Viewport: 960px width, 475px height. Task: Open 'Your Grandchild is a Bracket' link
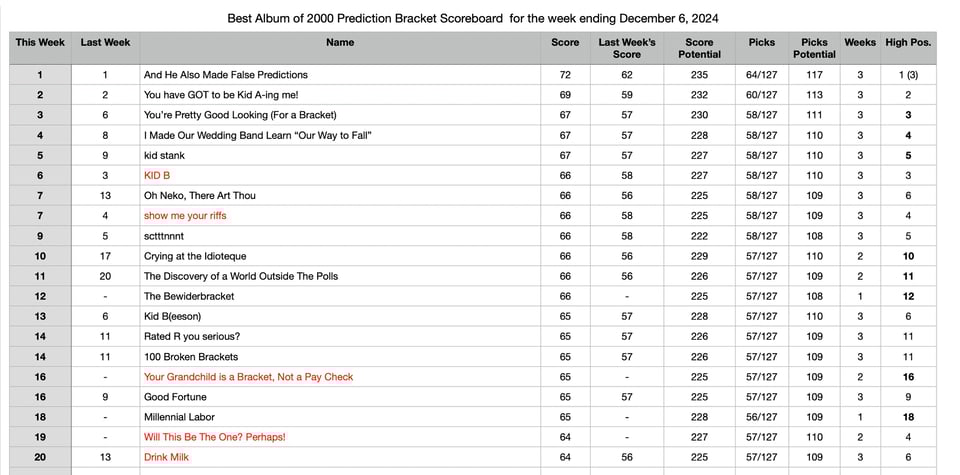pos(248,377)
